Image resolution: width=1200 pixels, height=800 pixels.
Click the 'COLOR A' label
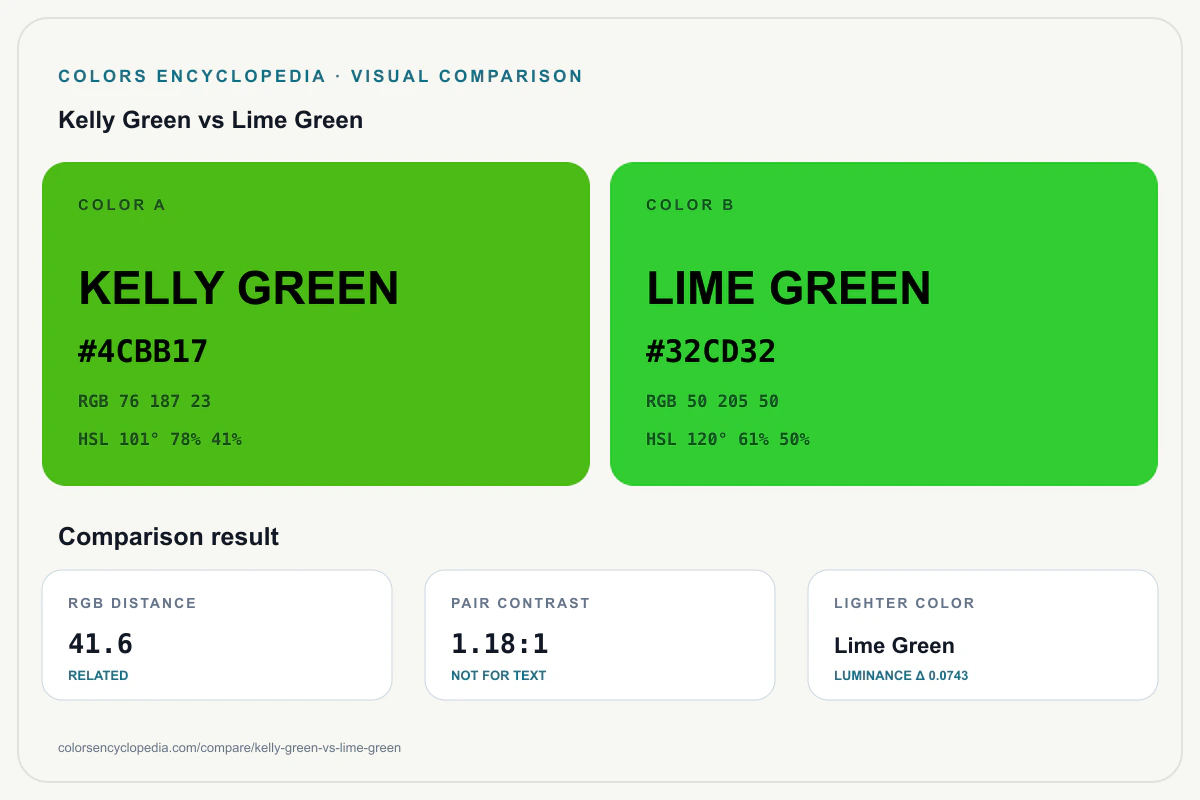[122, 205]
